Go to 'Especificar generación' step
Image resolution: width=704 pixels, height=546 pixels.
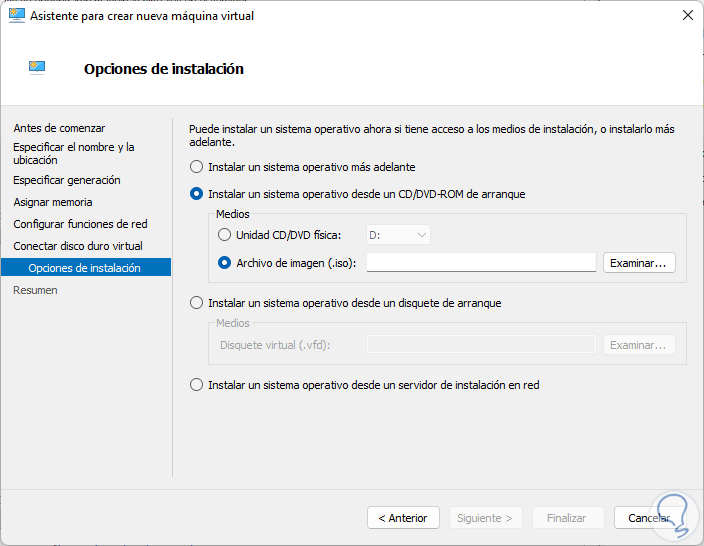(x=67, y=180)
